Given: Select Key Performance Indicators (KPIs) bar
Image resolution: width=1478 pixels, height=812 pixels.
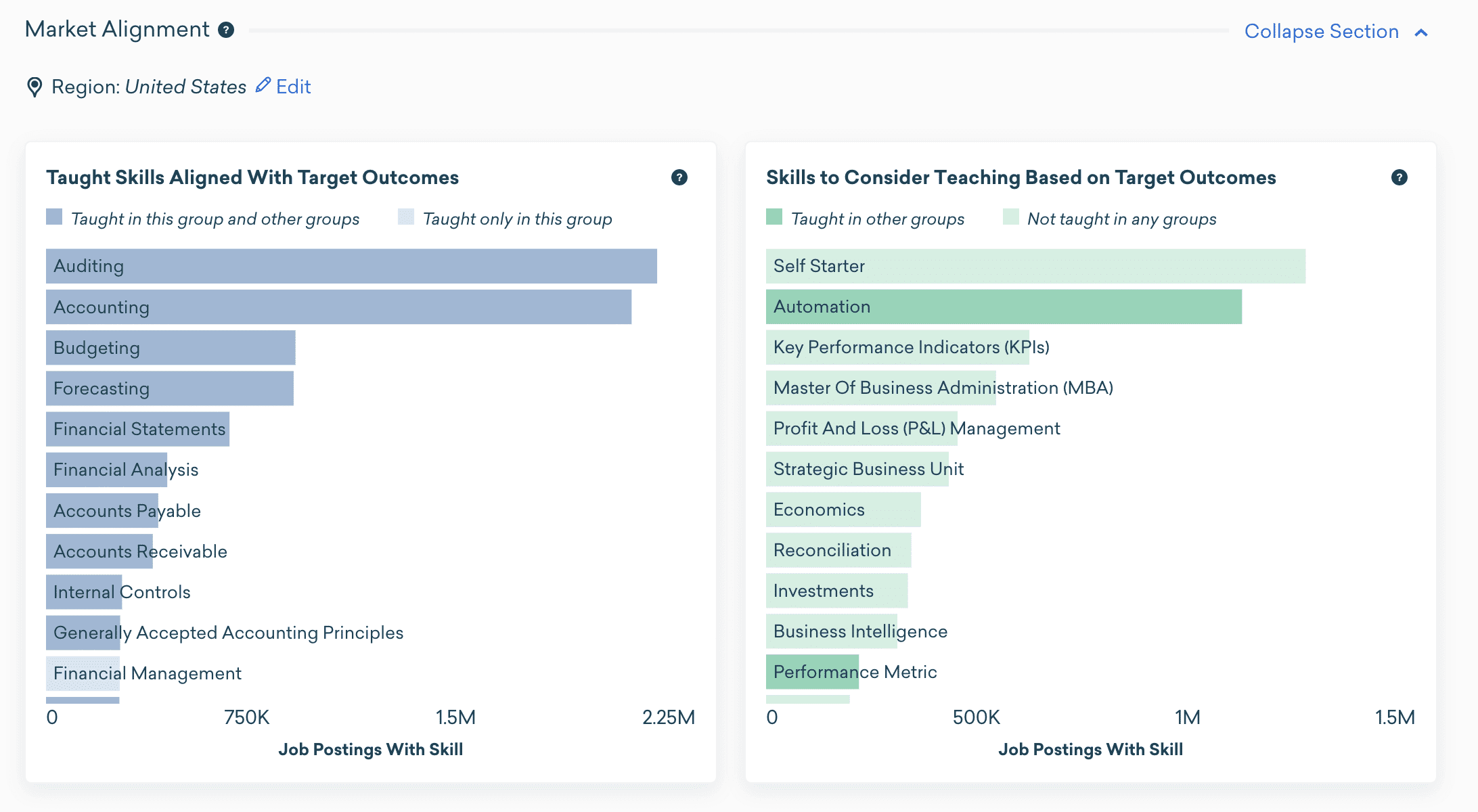Looking at the screenshot, I should (x=897, y=347).
